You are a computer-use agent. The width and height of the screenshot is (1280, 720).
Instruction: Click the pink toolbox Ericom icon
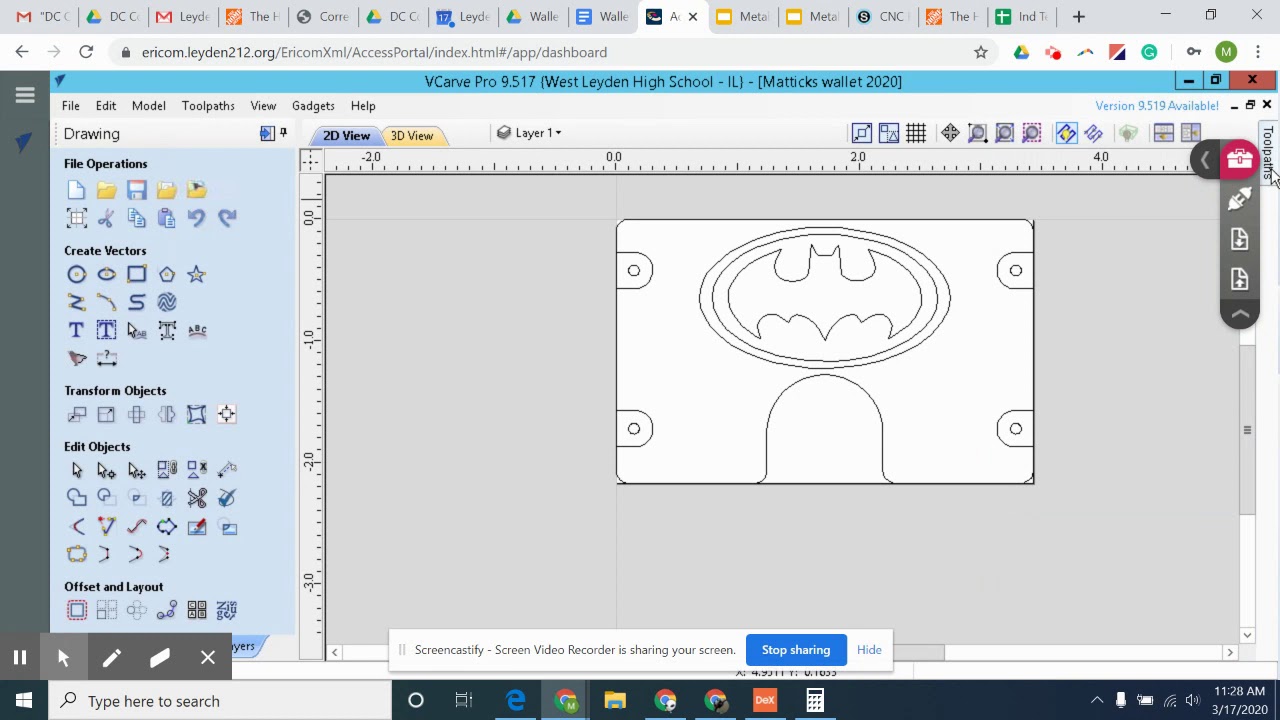click(x=1240, y=159)
